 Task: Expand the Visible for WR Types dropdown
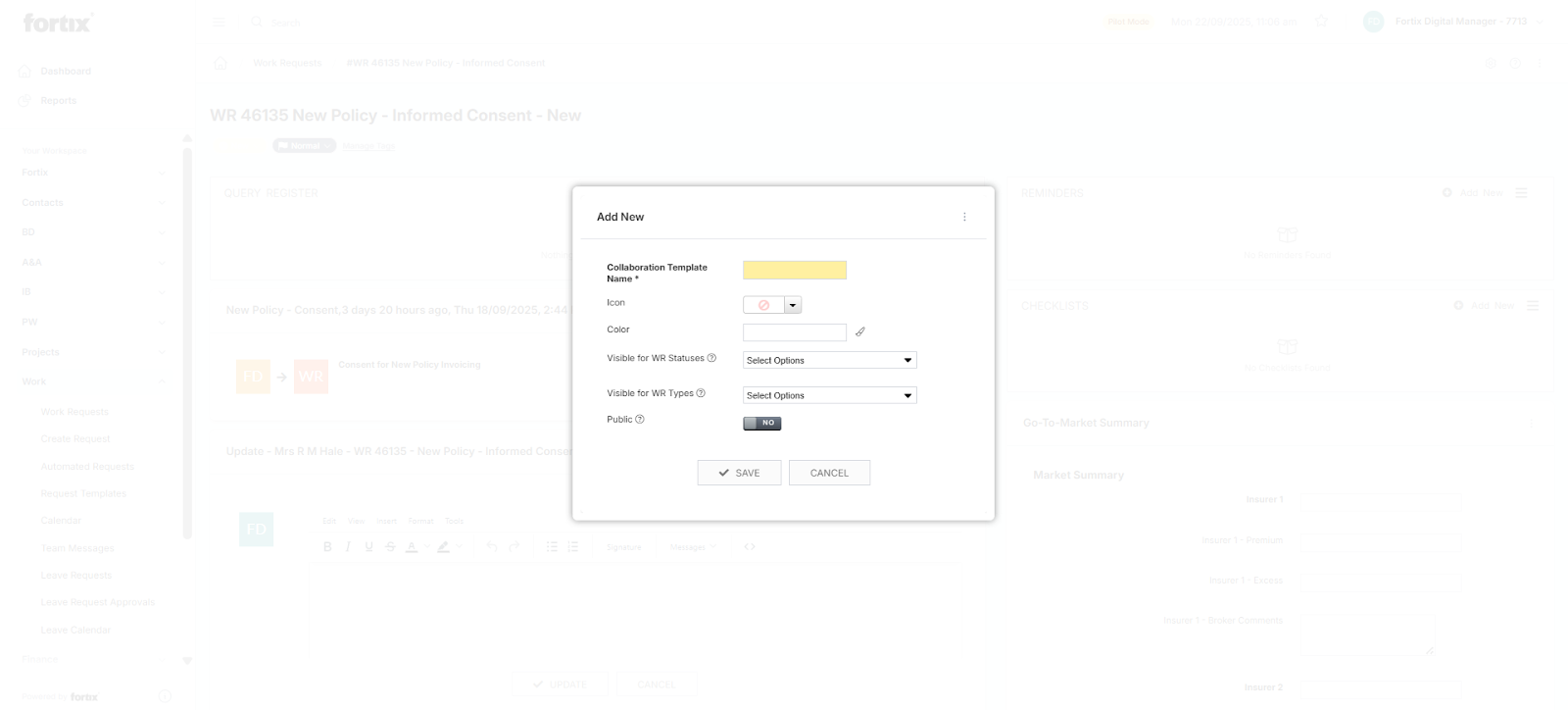coord(829,396)
